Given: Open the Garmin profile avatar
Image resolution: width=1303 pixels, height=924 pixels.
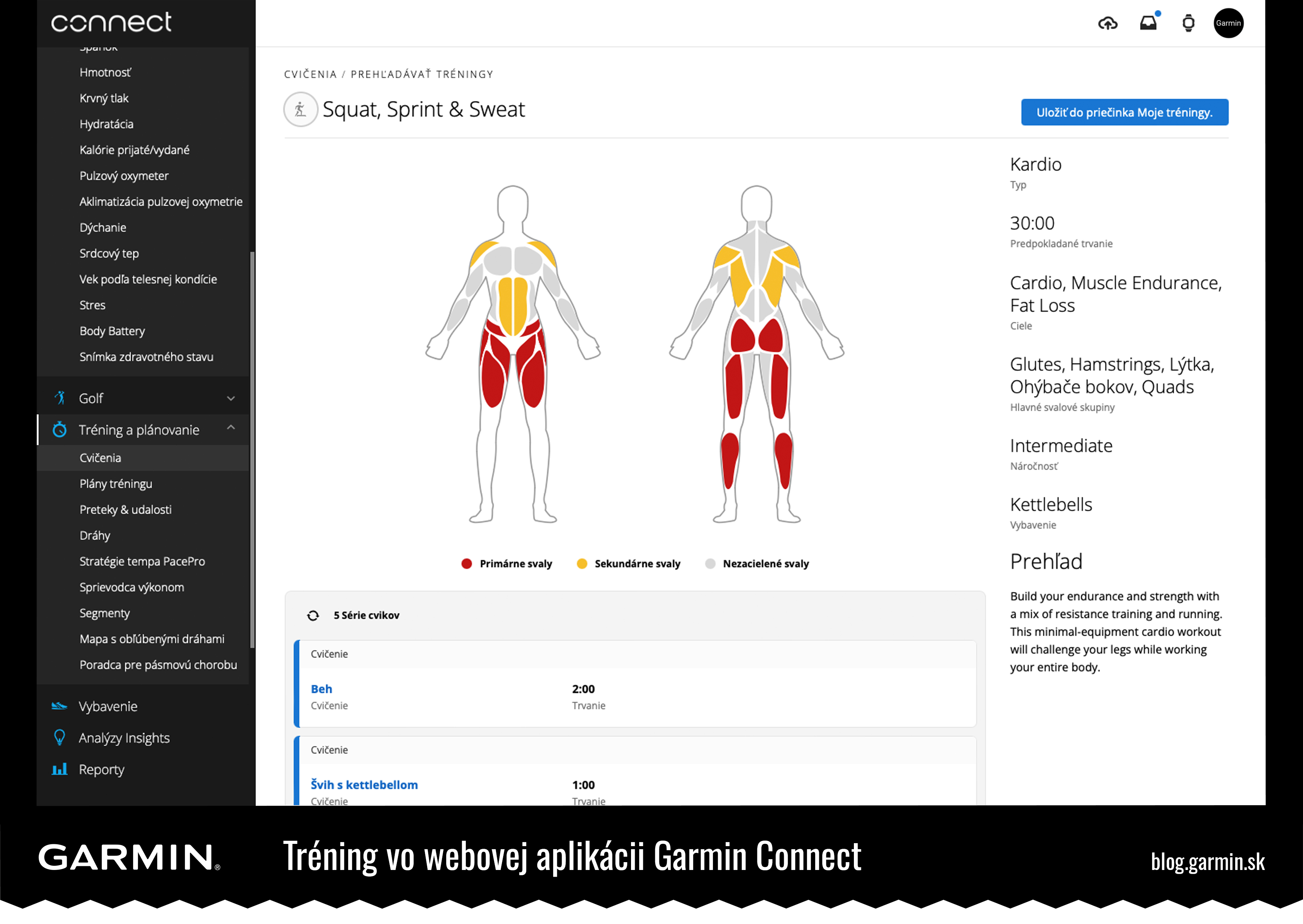Looking at the screenshot, I should (1228, 23).
